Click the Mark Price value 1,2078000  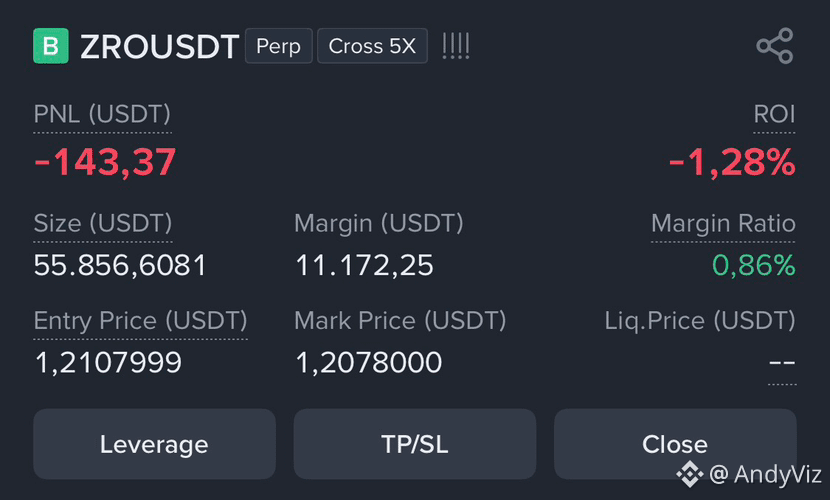[x=368, y=363]
